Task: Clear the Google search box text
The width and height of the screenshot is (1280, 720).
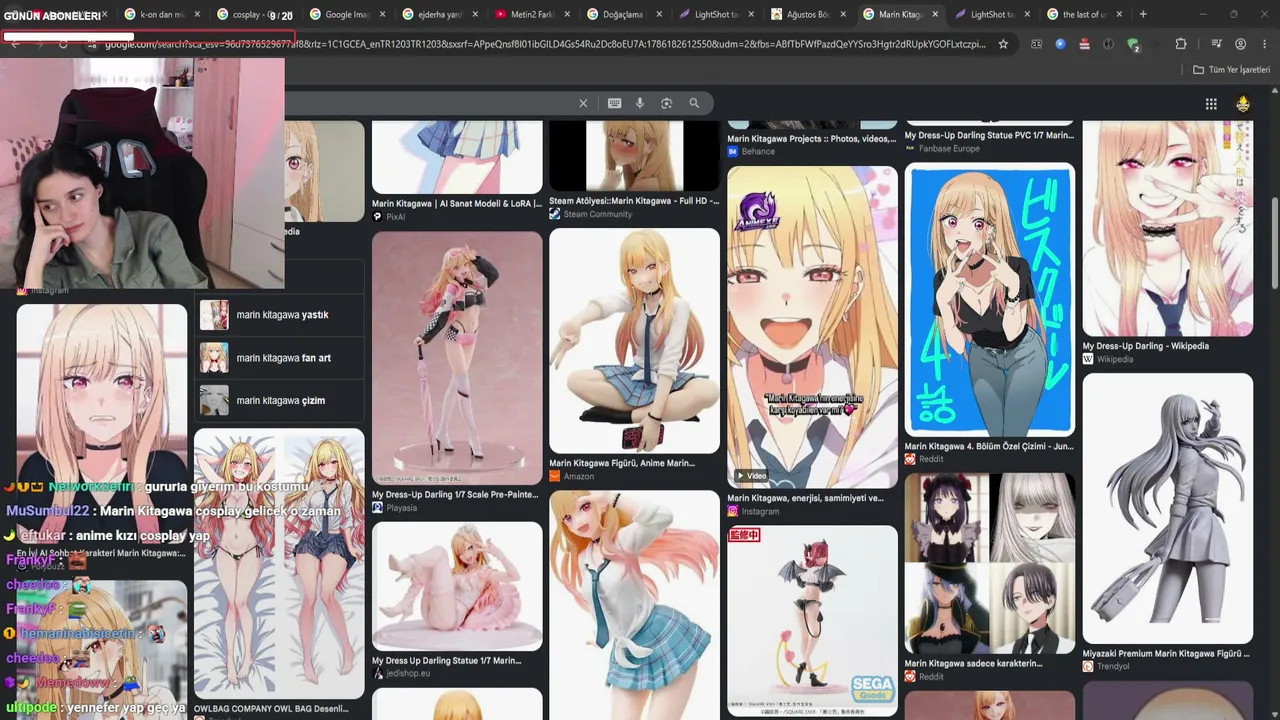Action: click(583, 103)
